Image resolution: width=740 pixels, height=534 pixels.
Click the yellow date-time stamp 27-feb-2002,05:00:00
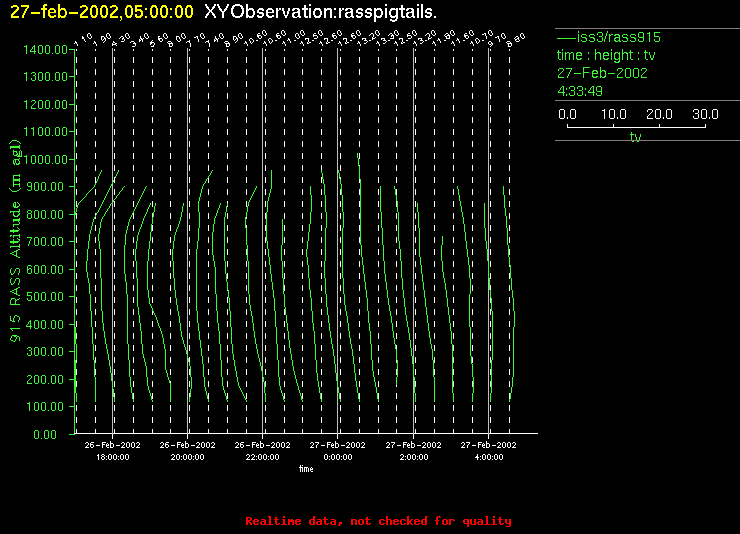point(101,13)
